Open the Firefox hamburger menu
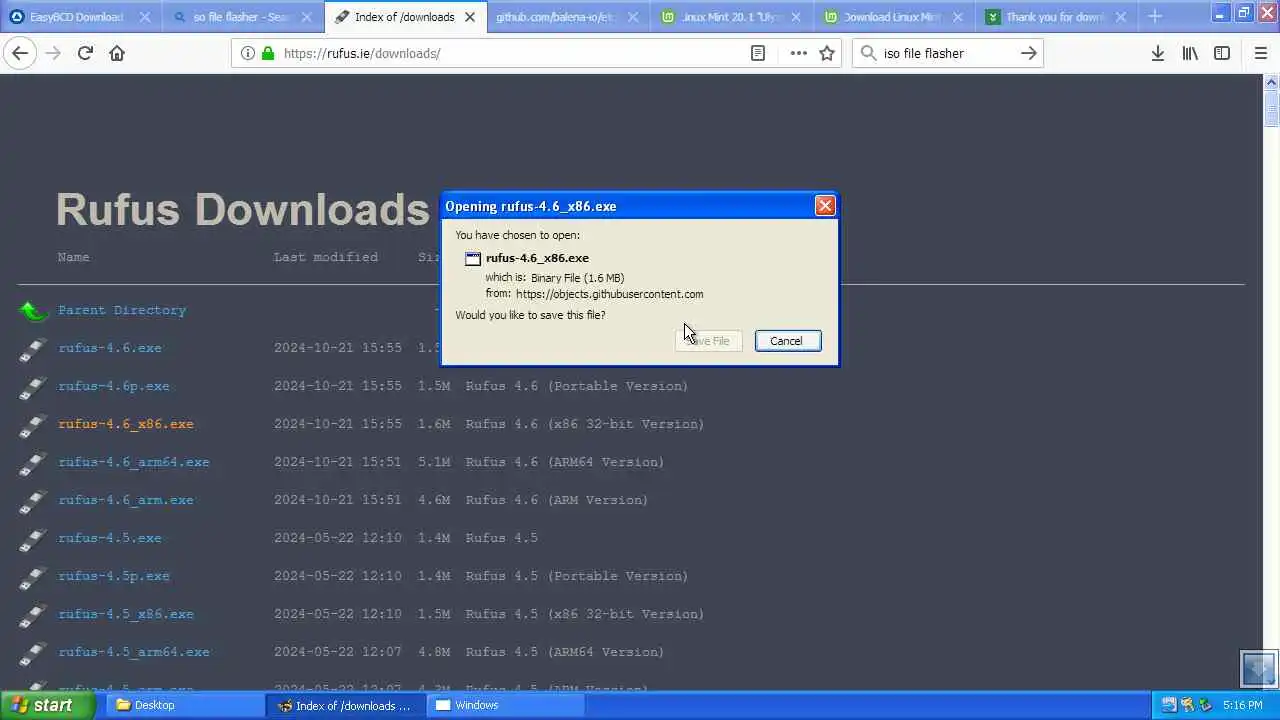This screenshot has width=1280, height=720. pos(1260,53)
